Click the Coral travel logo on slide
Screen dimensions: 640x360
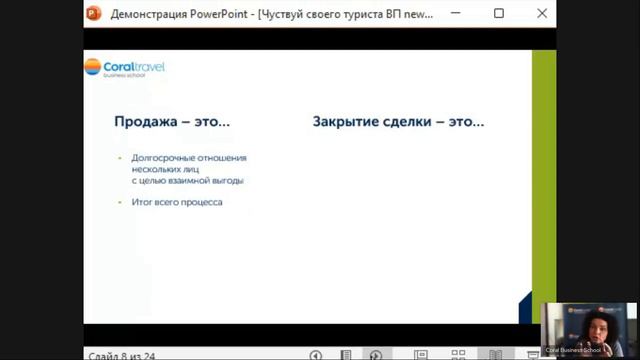124,67
